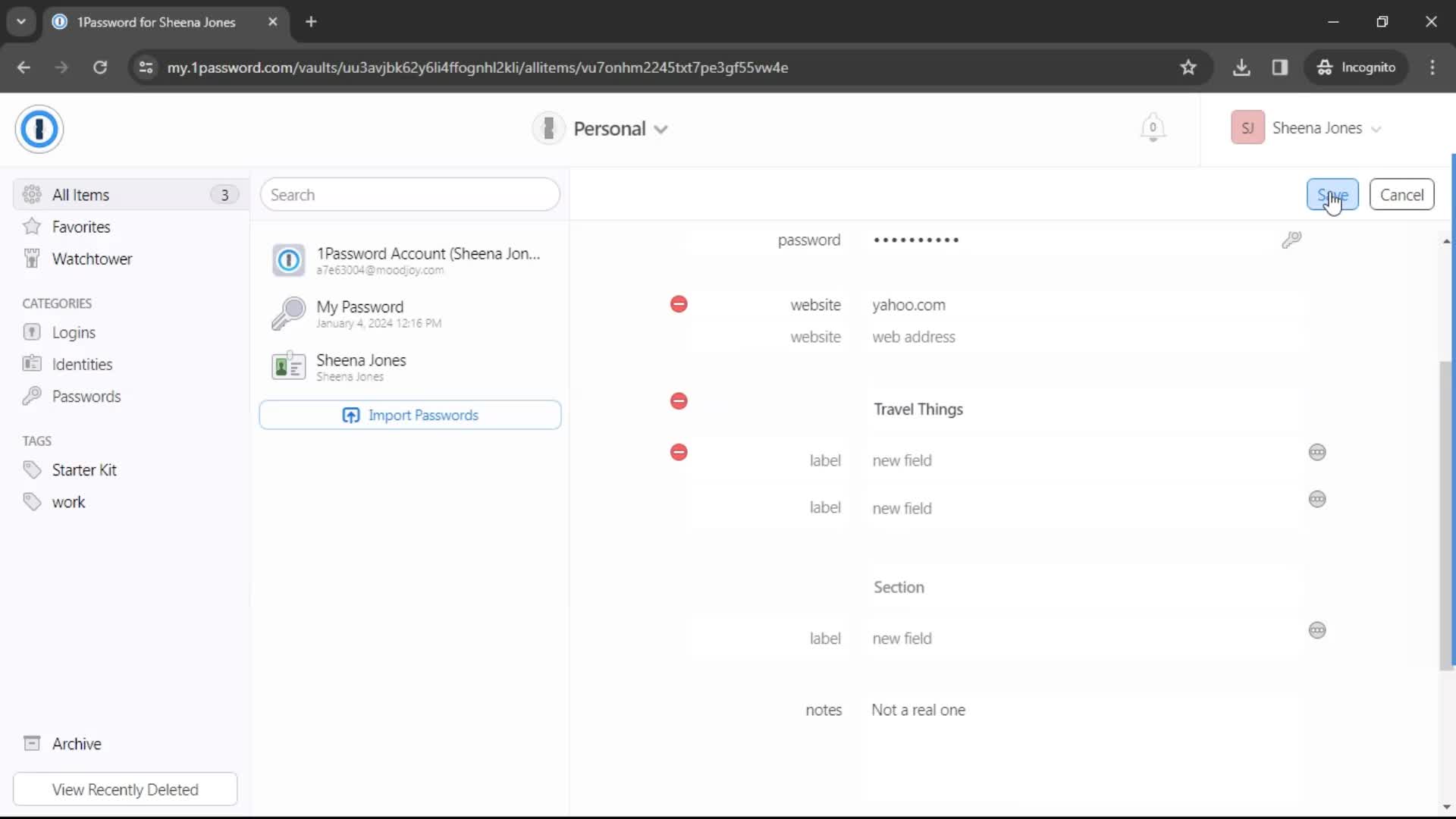The height and width of the screenshot is (819, 1456).
Task: Click the Section label field options icon
Action: (x=1318, y=630)
